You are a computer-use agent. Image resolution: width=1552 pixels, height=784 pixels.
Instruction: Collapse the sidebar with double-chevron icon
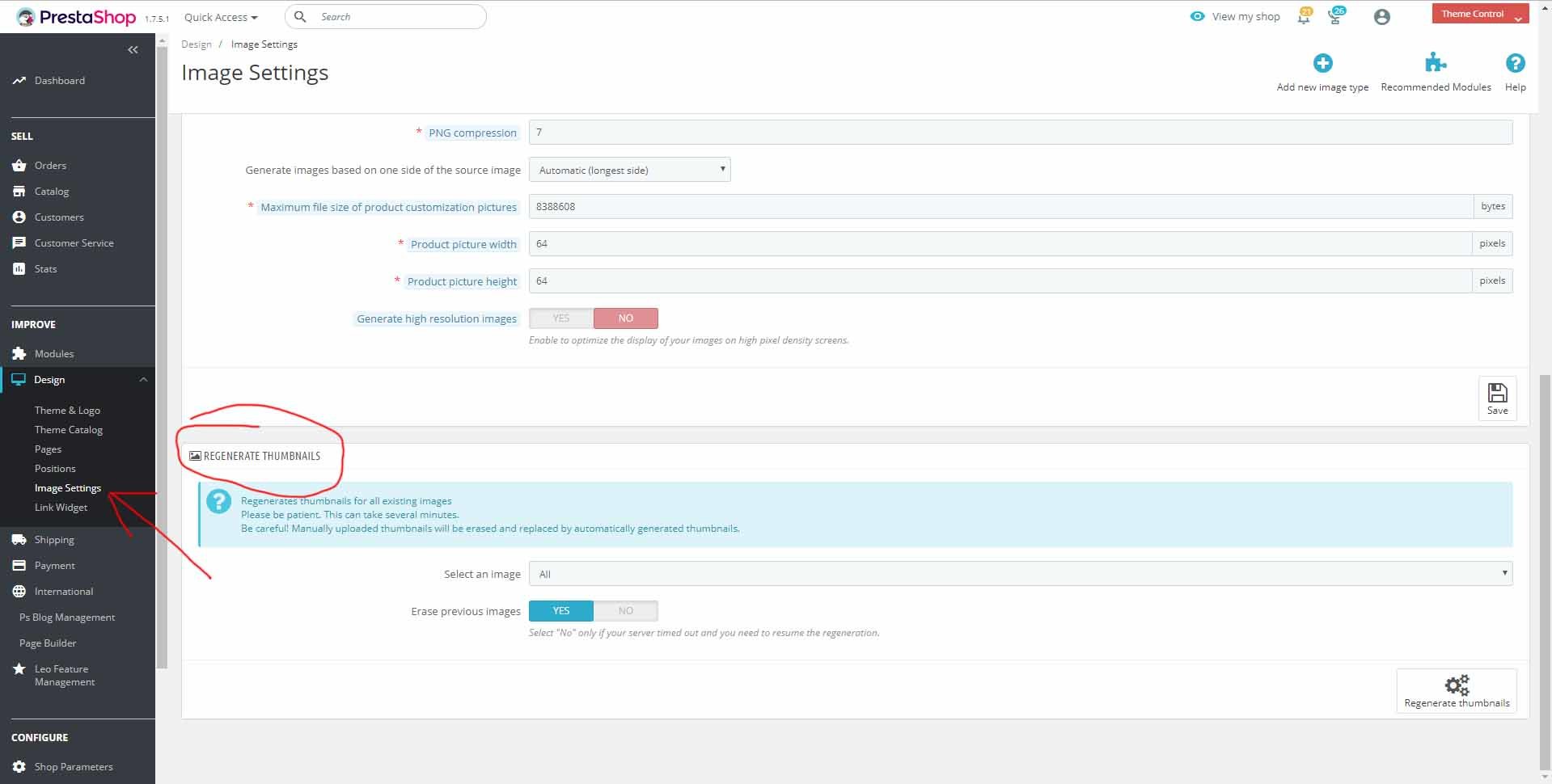133,50
